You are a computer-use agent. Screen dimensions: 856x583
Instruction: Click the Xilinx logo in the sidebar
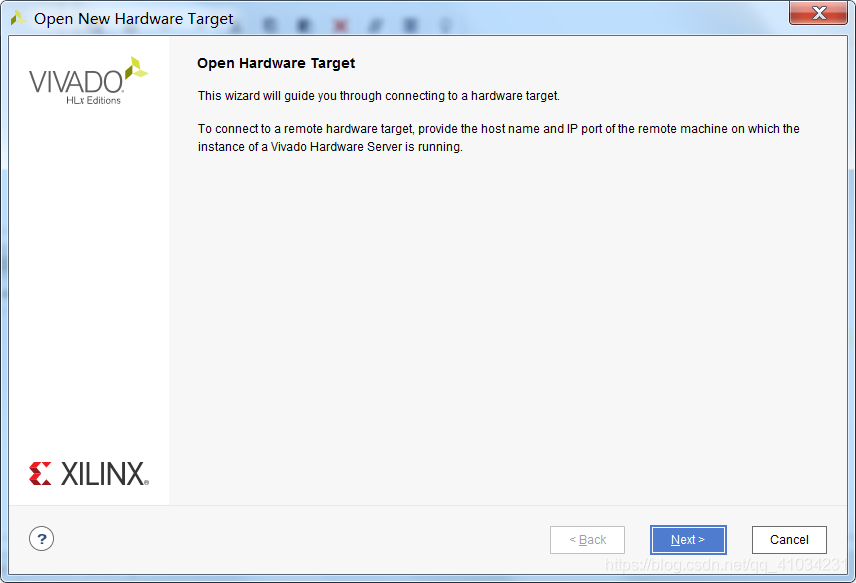88,473
